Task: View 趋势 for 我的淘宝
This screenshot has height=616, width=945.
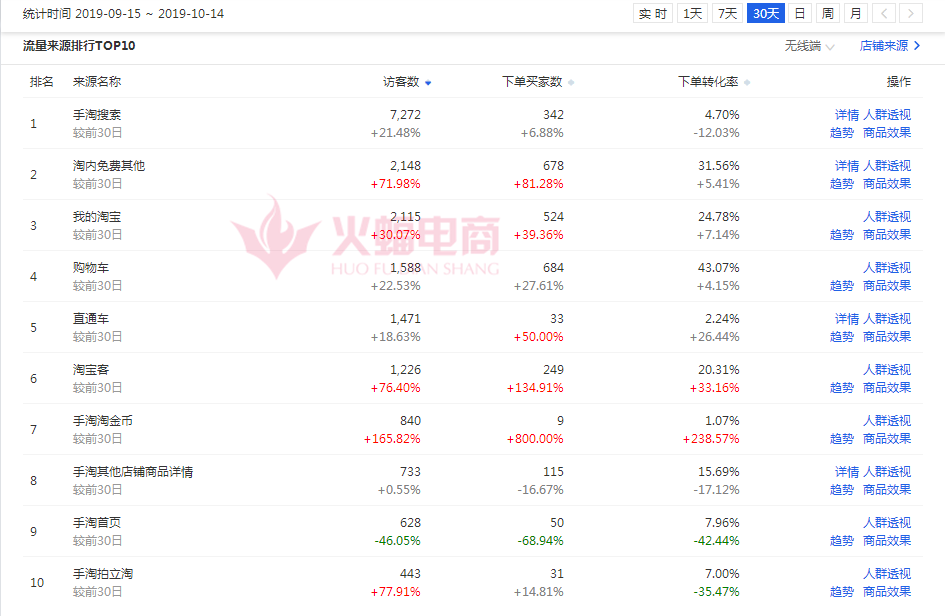Action: pyautogui.click(x=842, y=234)
